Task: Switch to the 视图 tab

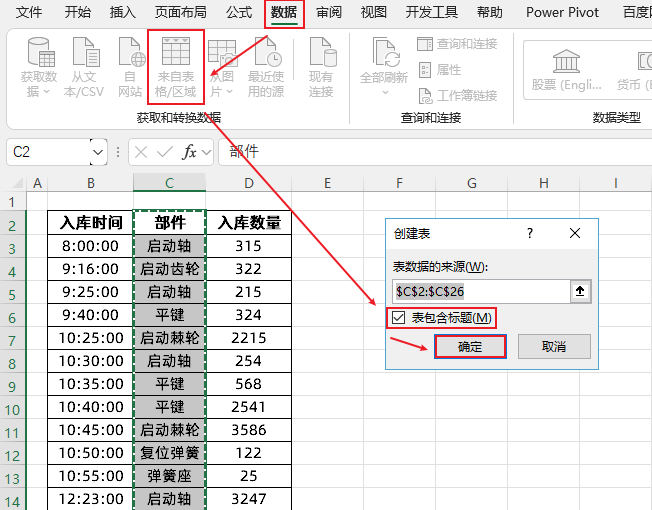Action: coord(373,12)
